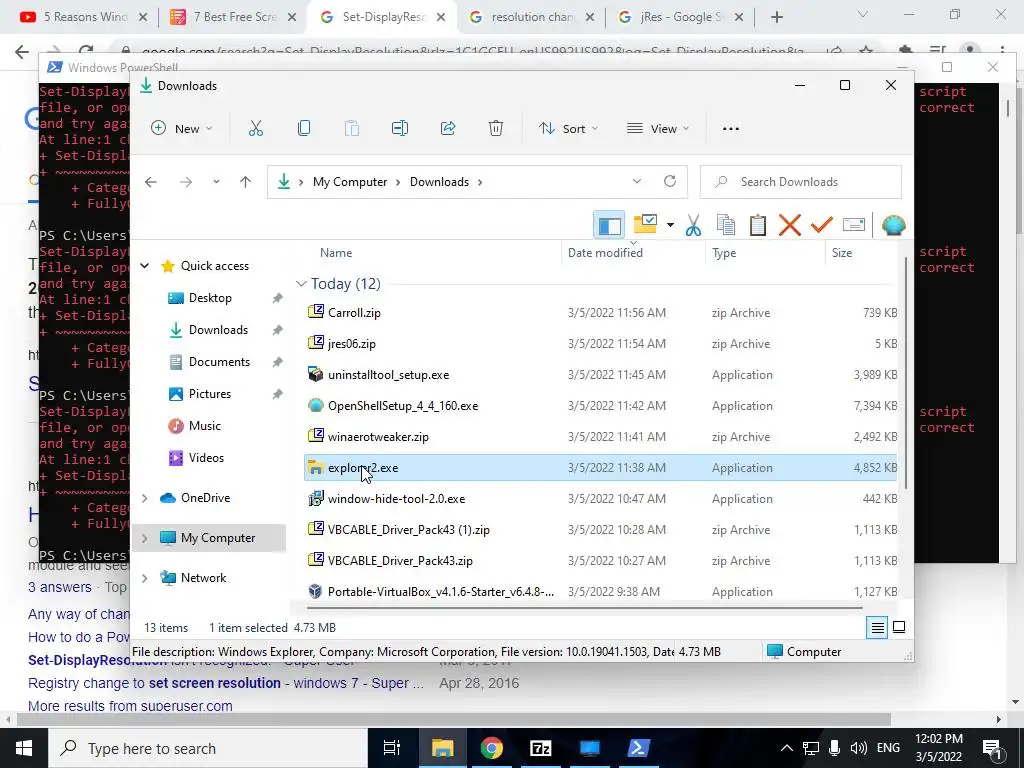
Task: Click in the Search Downloads box
Action: pyautogui.click(x=801, y=182)
